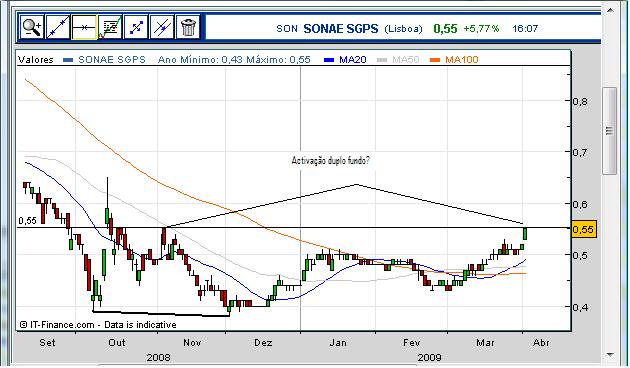Click the 0,55 label left of the horizontal line
Image resolution: width=630 pixels, height=368 pixels.
pyautogui.click(x=27, y=221)
